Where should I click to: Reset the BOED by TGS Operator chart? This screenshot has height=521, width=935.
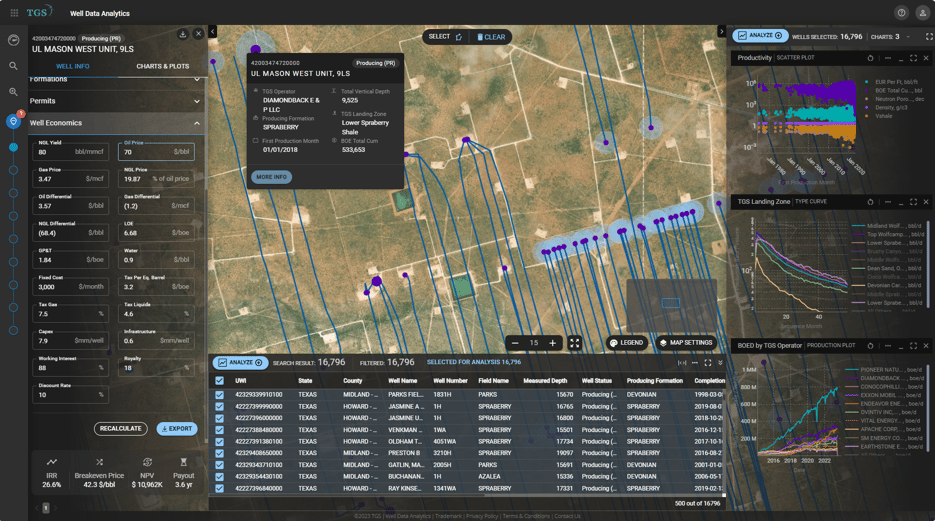pos(870,346)
